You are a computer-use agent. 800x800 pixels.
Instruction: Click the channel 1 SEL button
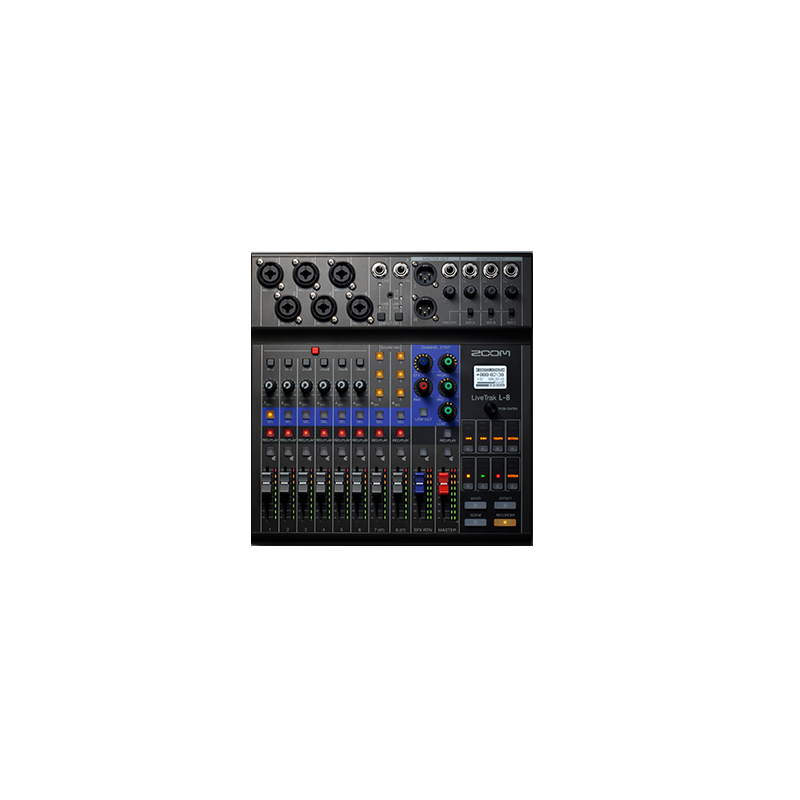270,415
